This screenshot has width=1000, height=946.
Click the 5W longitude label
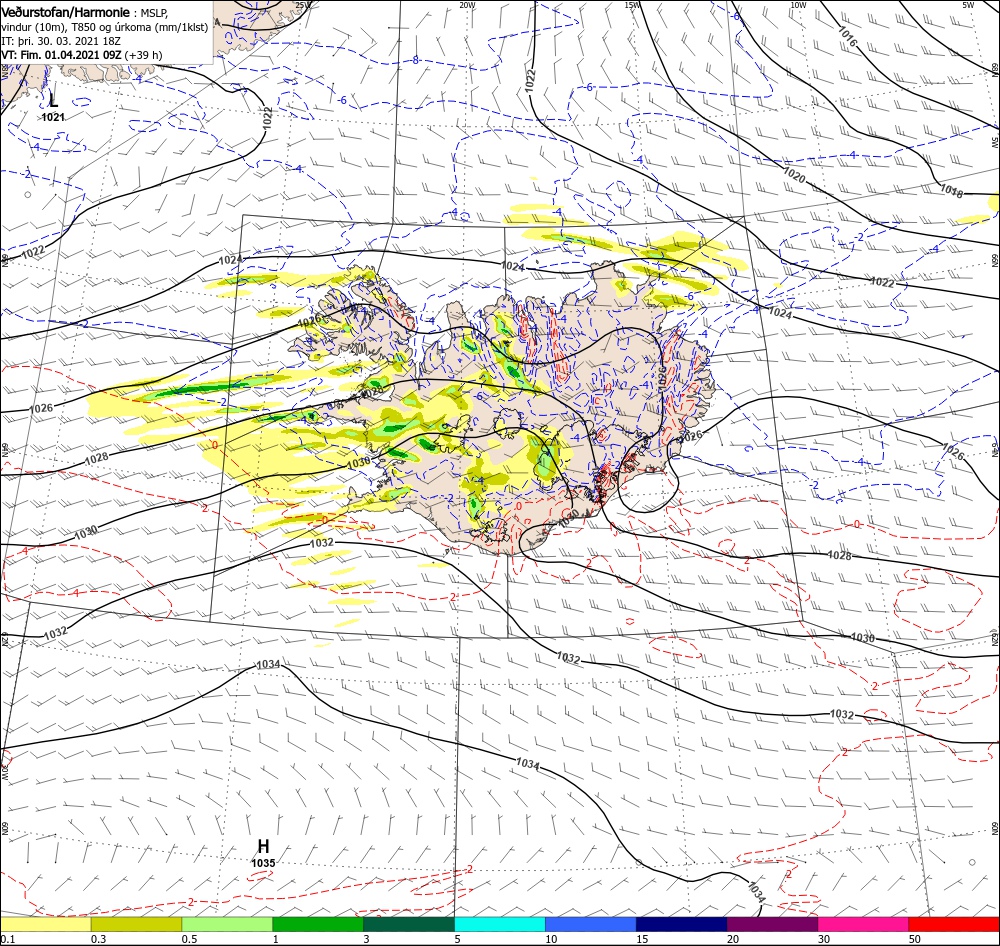point(968,5)
